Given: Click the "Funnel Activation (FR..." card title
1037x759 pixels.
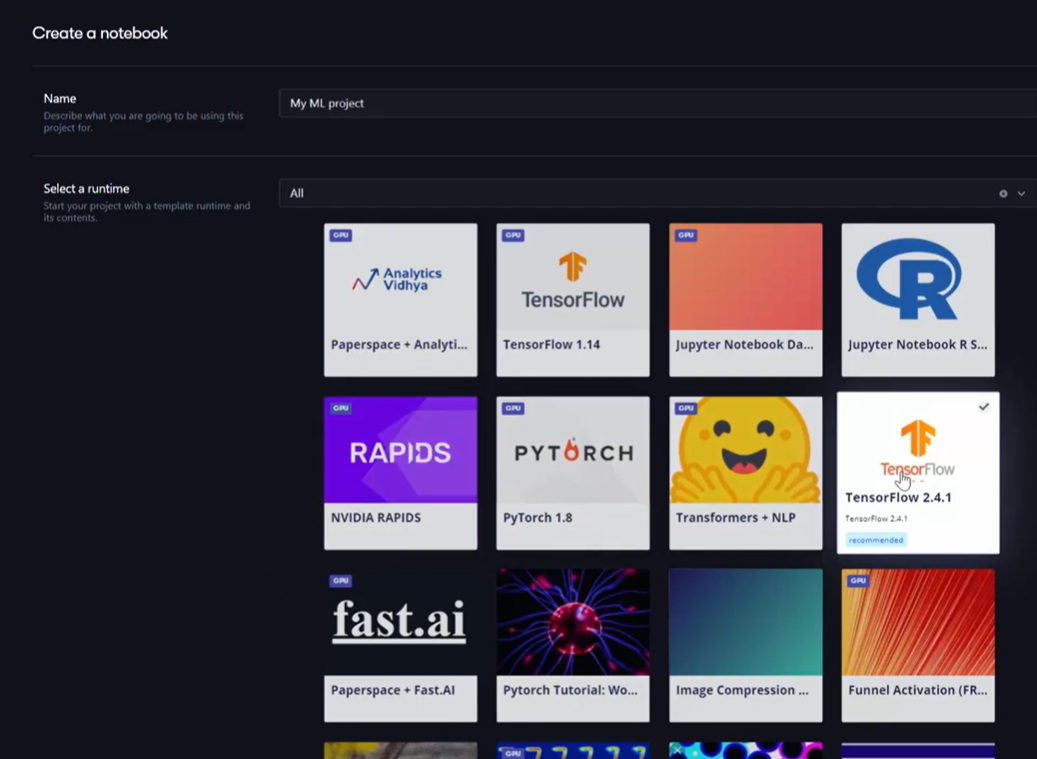Looking at the screenshot, I should point(918,690).
